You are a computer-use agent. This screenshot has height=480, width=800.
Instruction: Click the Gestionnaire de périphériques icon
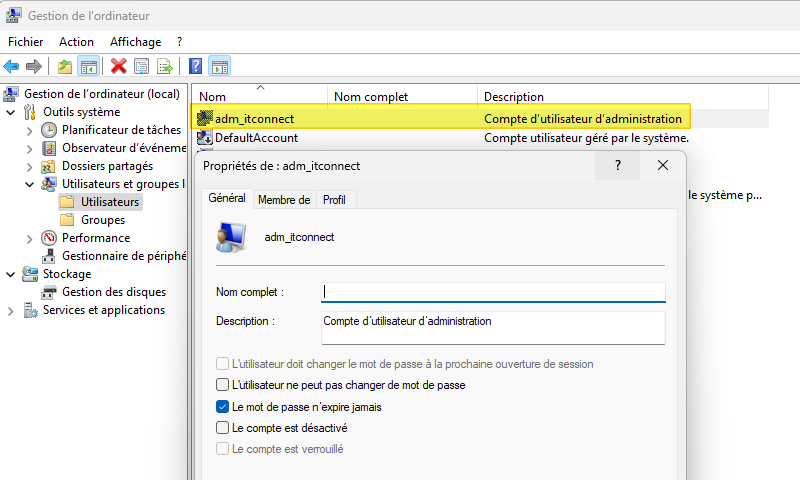48,256
